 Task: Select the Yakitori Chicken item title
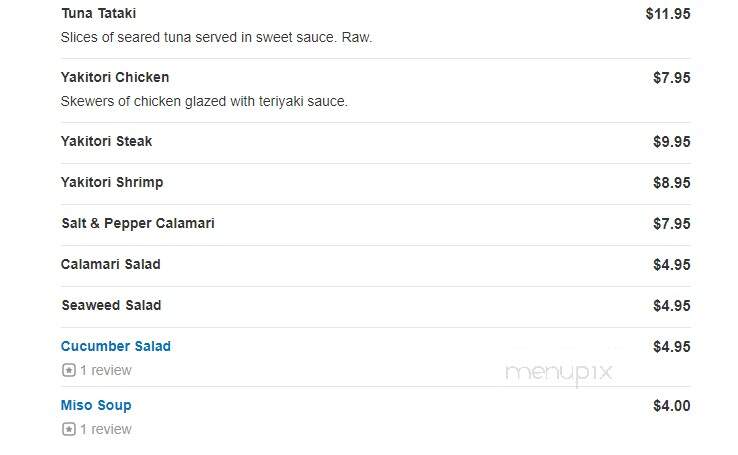(115, 77)
